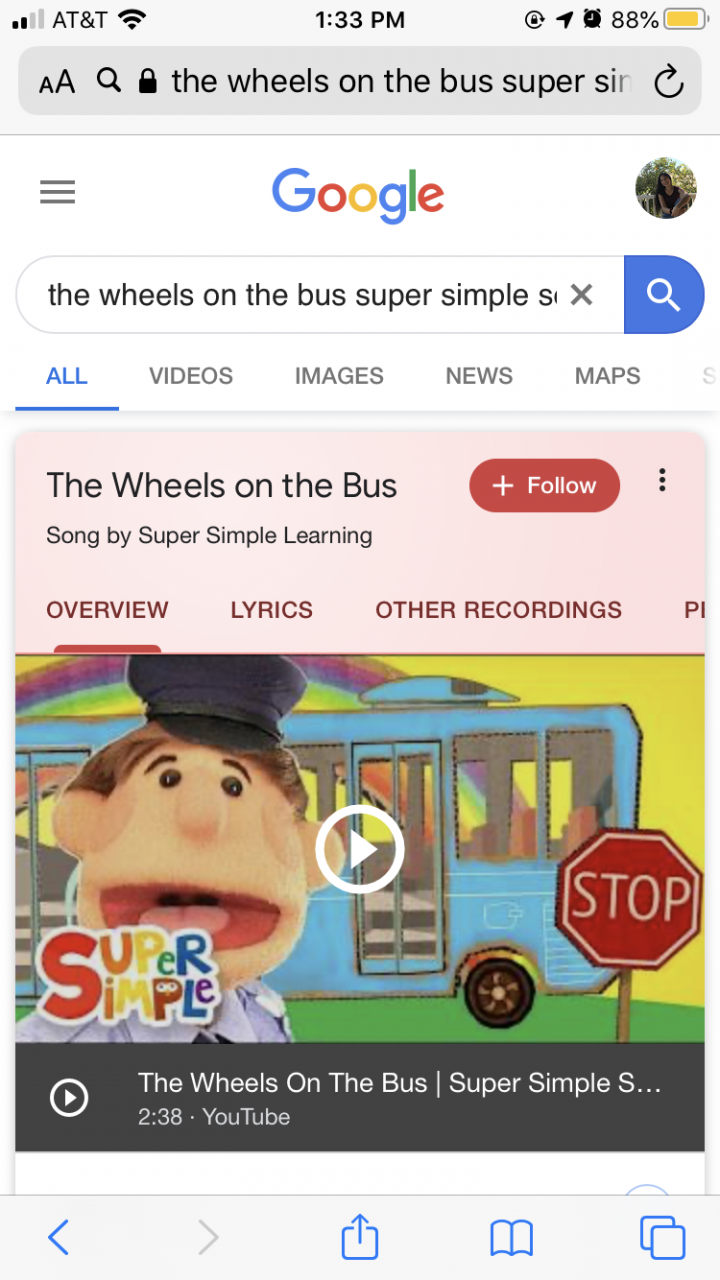Open Safari bookmarks book icon
The width and height of the screenshot is (720, 1280).
click(x=511, y=1238)
